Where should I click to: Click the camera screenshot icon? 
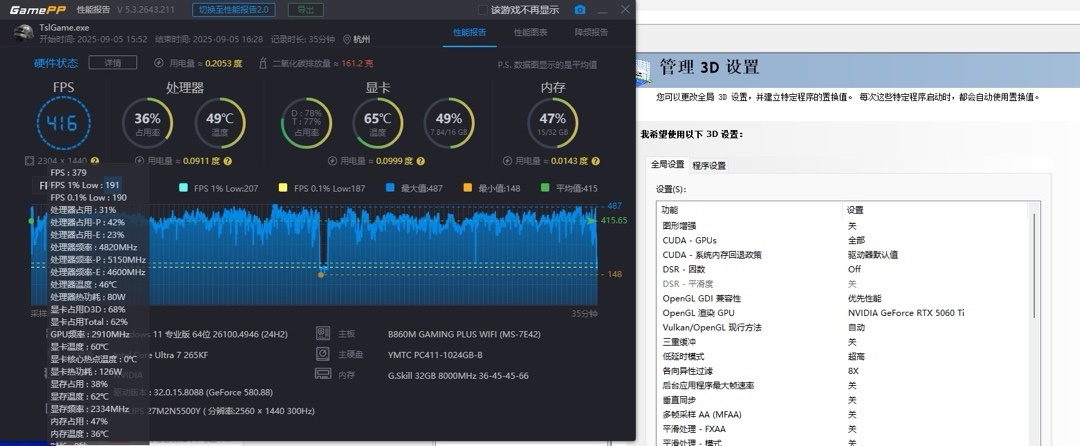click(579, 10)
